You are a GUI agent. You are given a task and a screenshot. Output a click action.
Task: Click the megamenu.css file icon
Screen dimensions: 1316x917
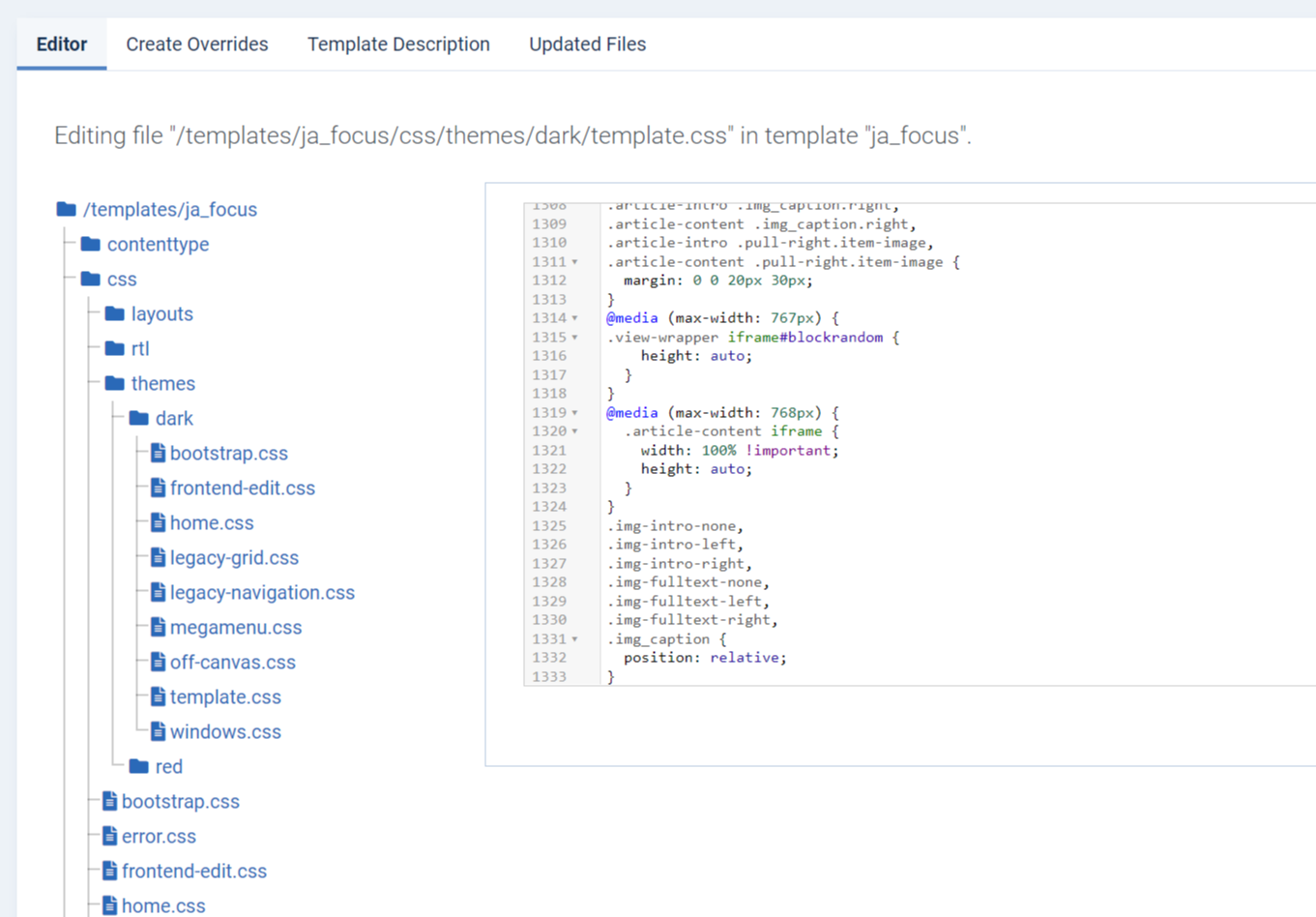click(x=159, y=627)
